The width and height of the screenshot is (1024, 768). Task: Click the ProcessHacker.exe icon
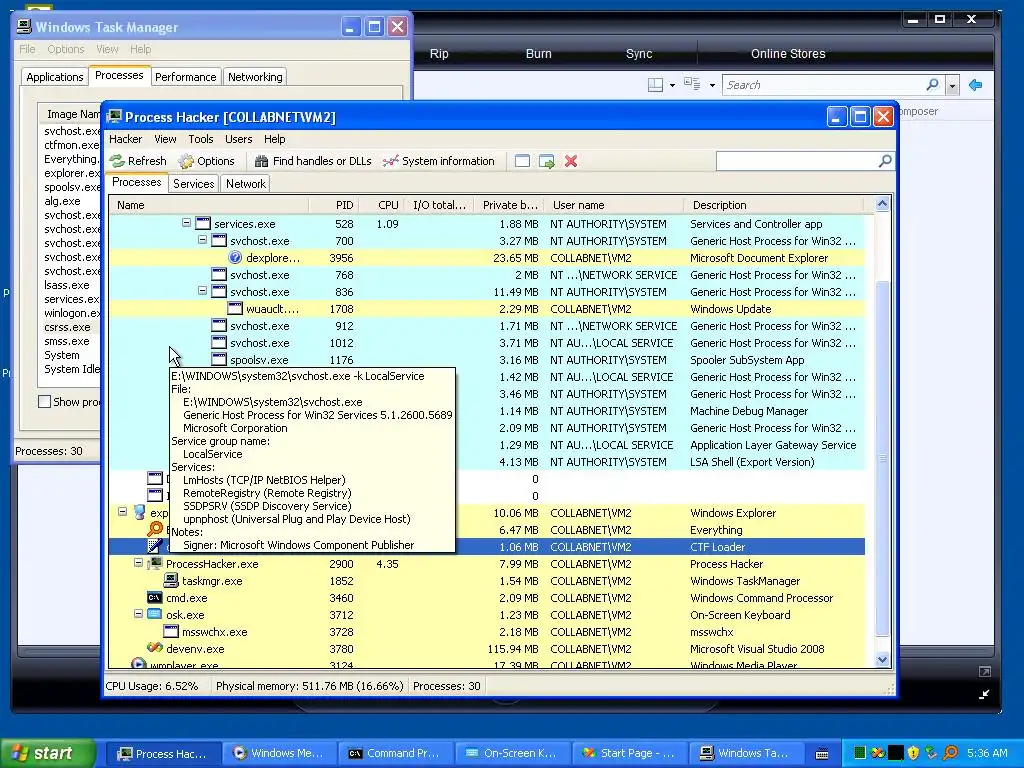(x=155, y=564)
